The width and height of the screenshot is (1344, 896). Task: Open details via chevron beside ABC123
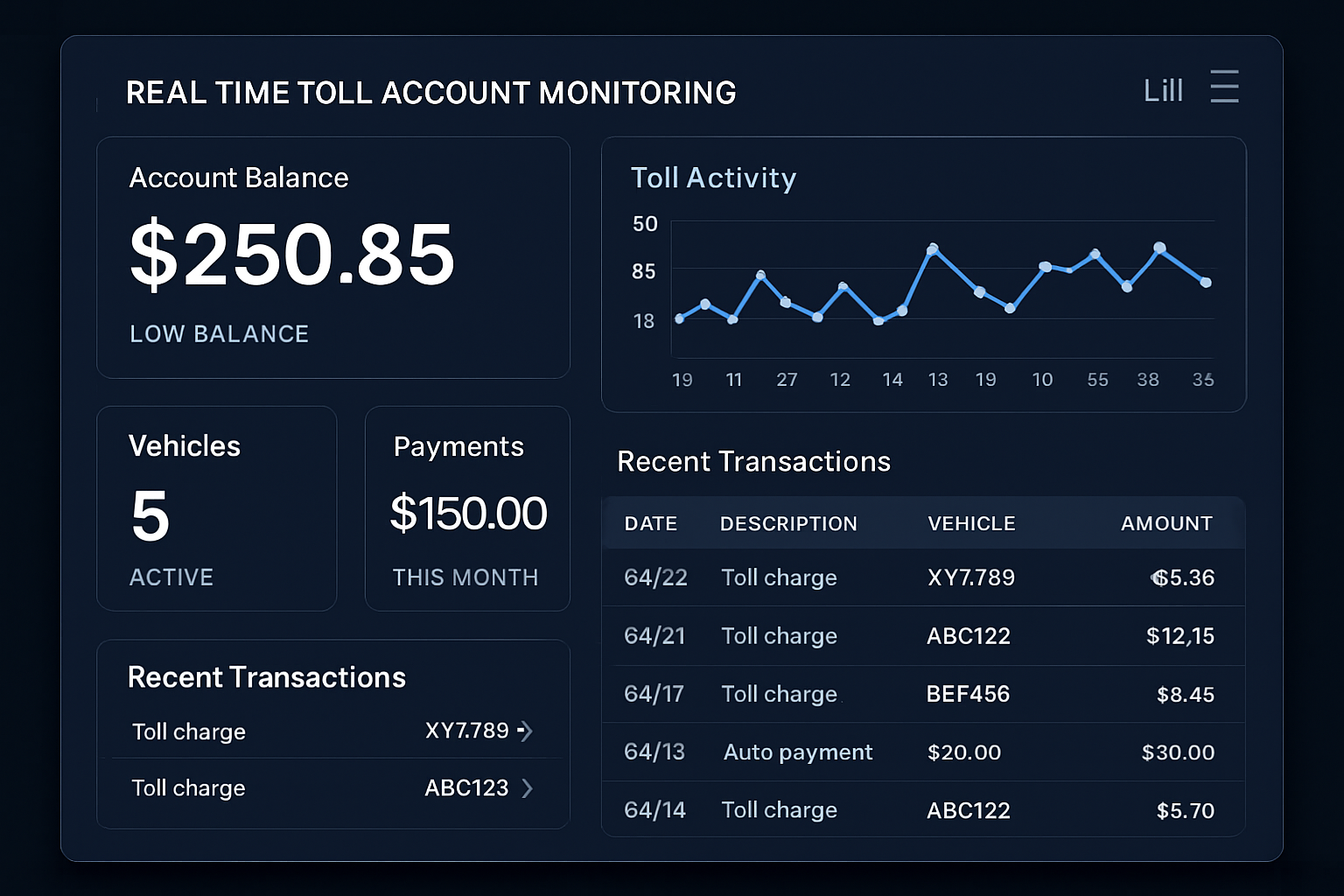point(526,787)
